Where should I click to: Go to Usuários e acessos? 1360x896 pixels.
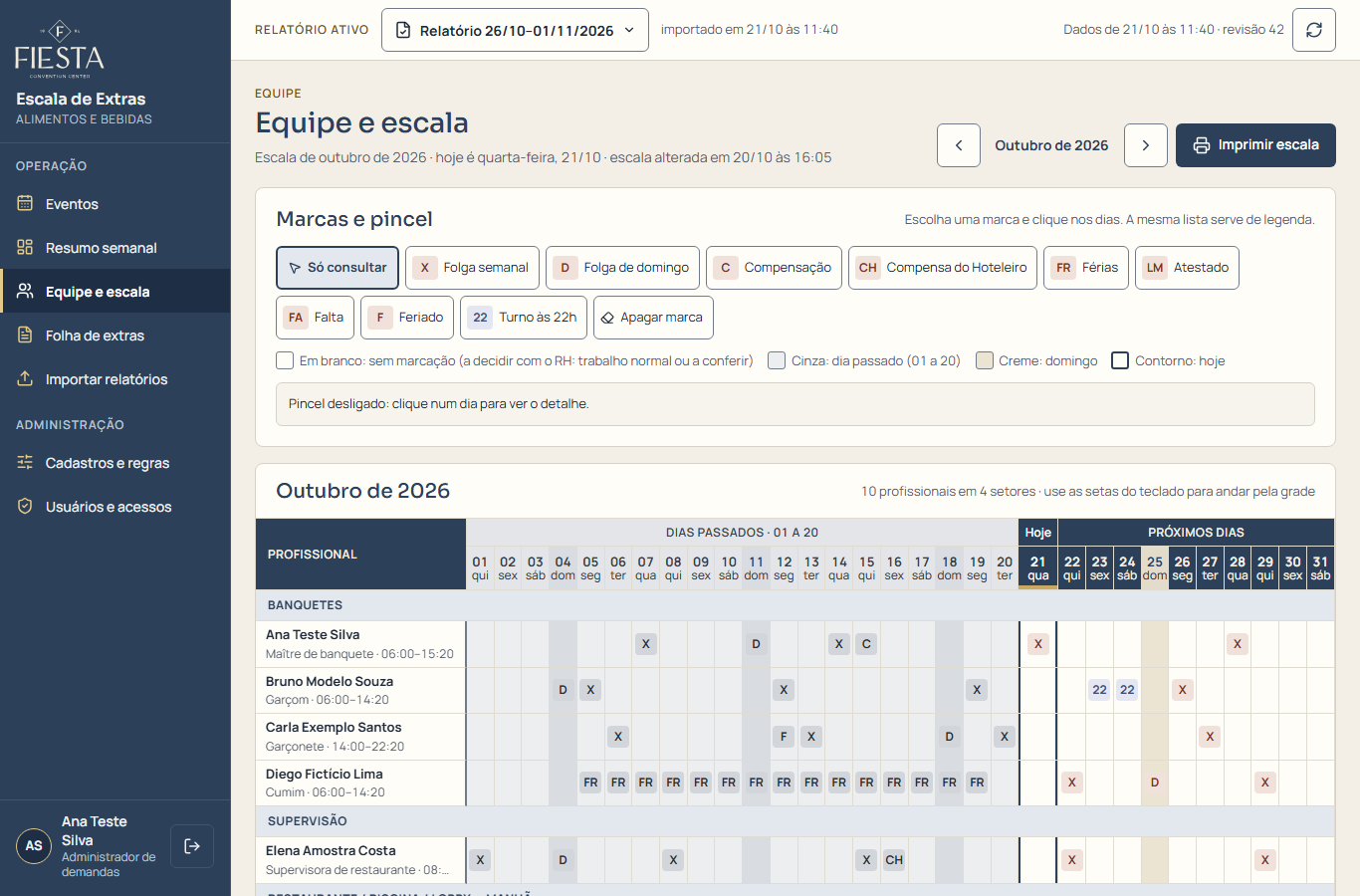[115, 507]
